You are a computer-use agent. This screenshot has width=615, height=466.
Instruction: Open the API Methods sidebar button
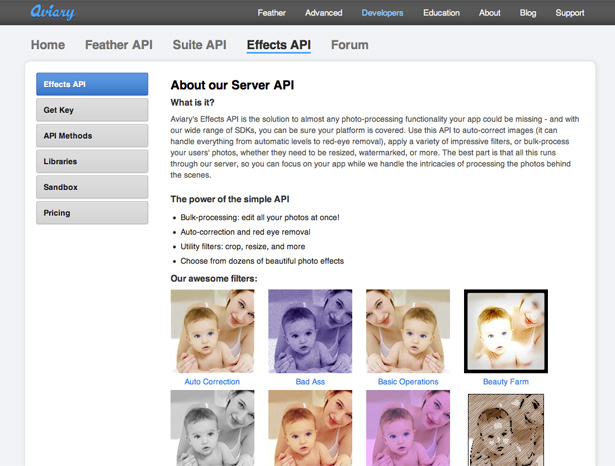(92, 136)
